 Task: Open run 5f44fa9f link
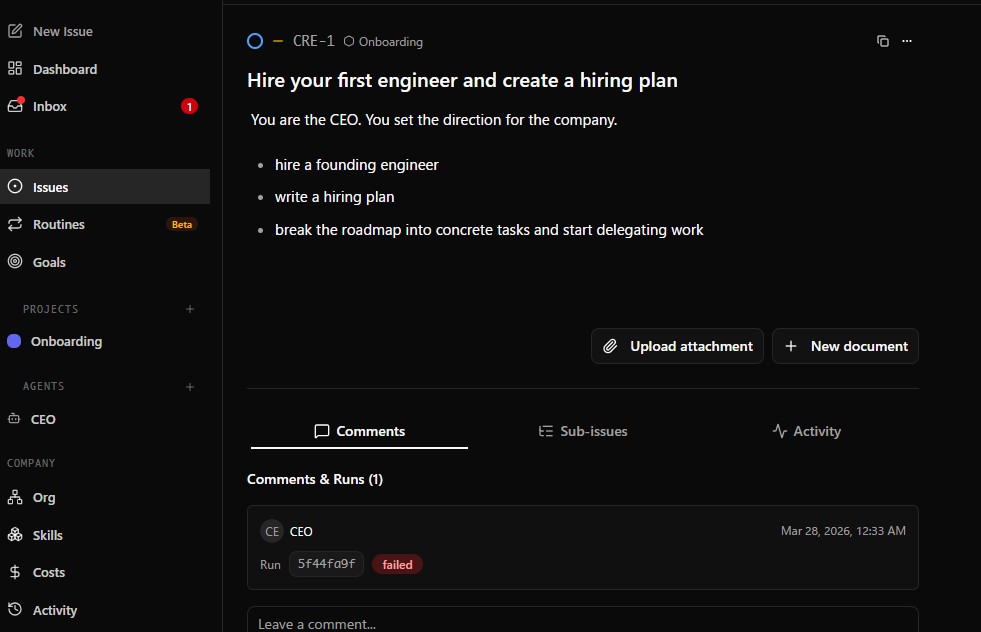click(x=326, y=564)
